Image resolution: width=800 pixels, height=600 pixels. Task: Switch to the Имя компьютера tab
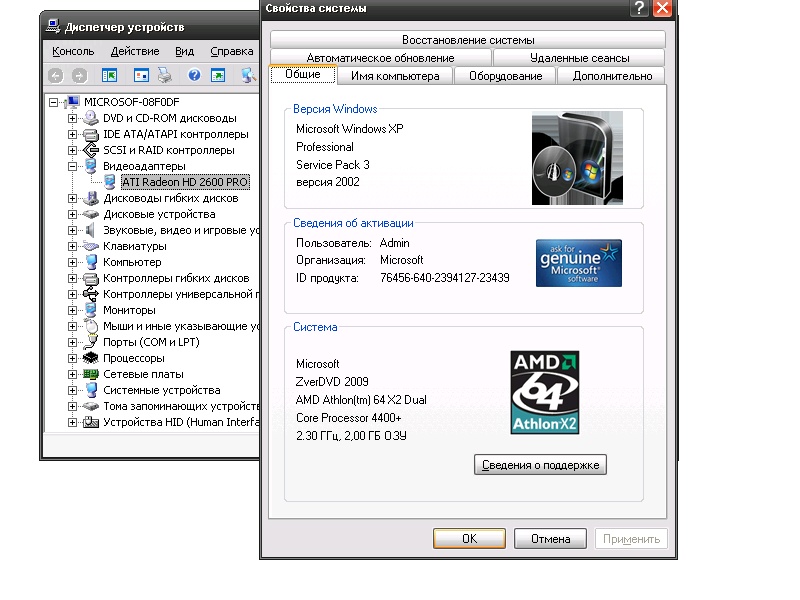[x=395, y=76]
